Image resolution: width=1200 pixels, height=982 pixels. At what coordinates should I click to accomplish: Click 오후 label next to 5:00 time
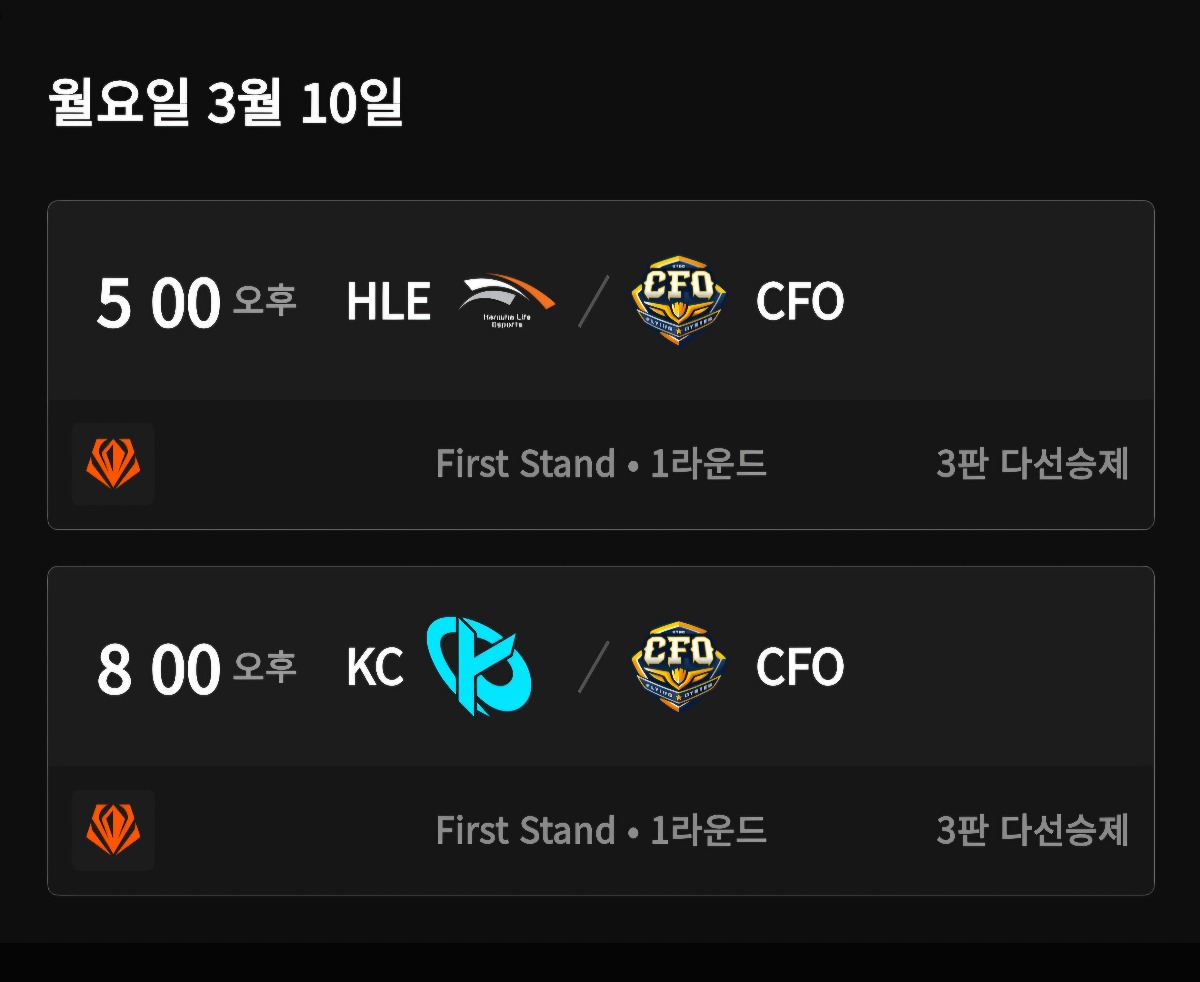click(265, 299)
